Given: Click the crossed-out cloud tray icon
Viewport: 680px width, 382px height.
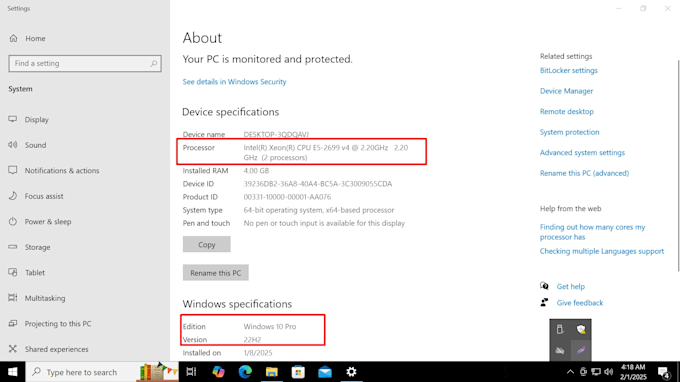Looking at the screenshot, I should pyautogui.click(x=560, y=350).
